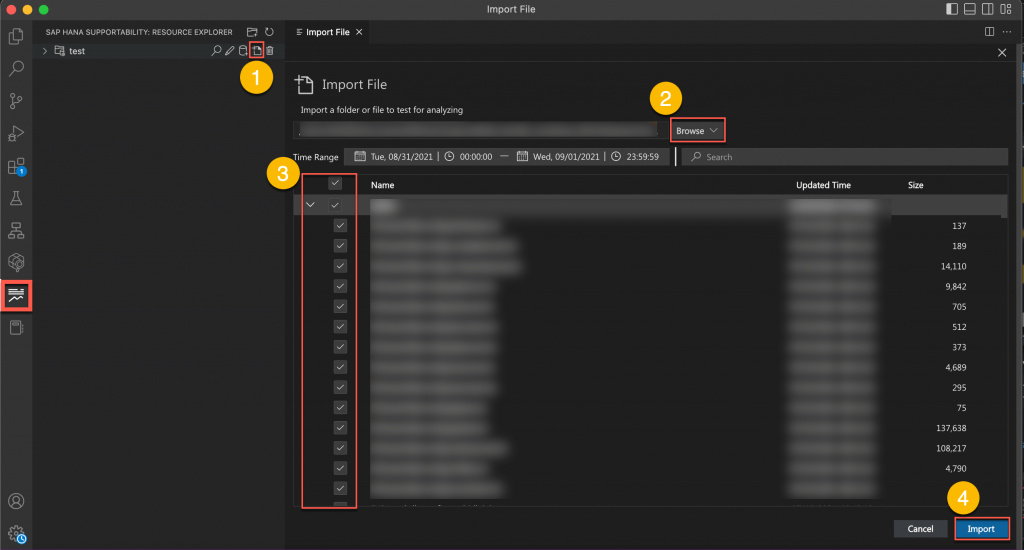Toggle the select-all checkbox in table header
This screenshot has height=550, width=1024.
pyautogui.click(x=335, y=183)
